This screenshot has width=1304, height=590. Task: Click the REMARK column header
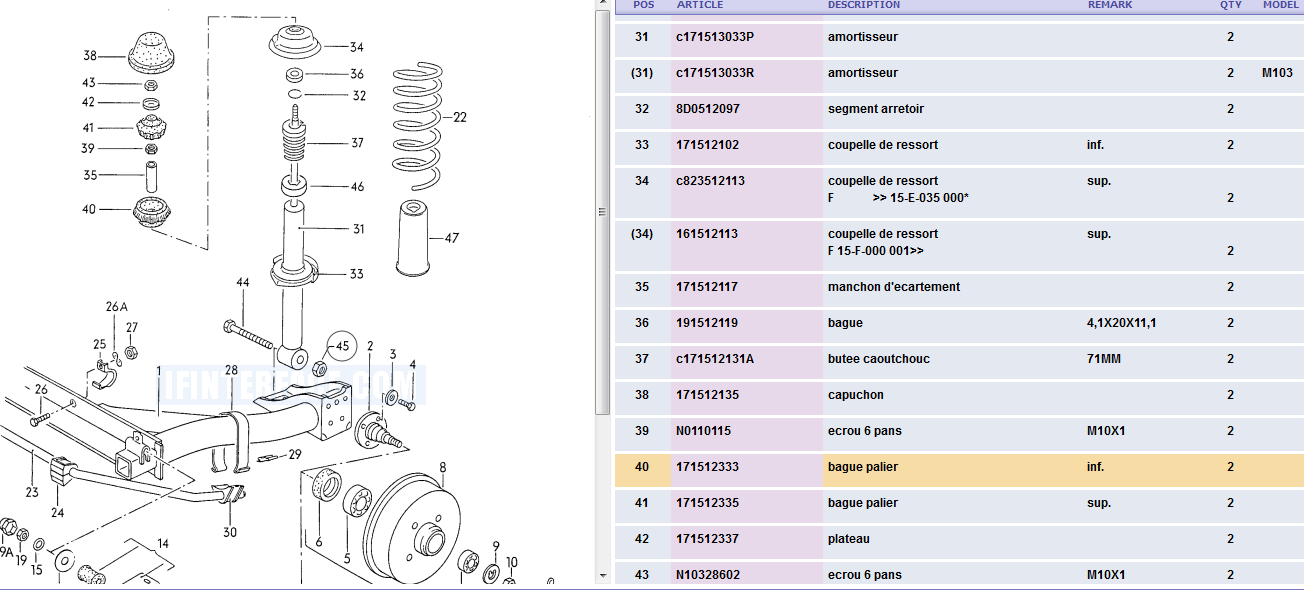(x=1110, y=5)
